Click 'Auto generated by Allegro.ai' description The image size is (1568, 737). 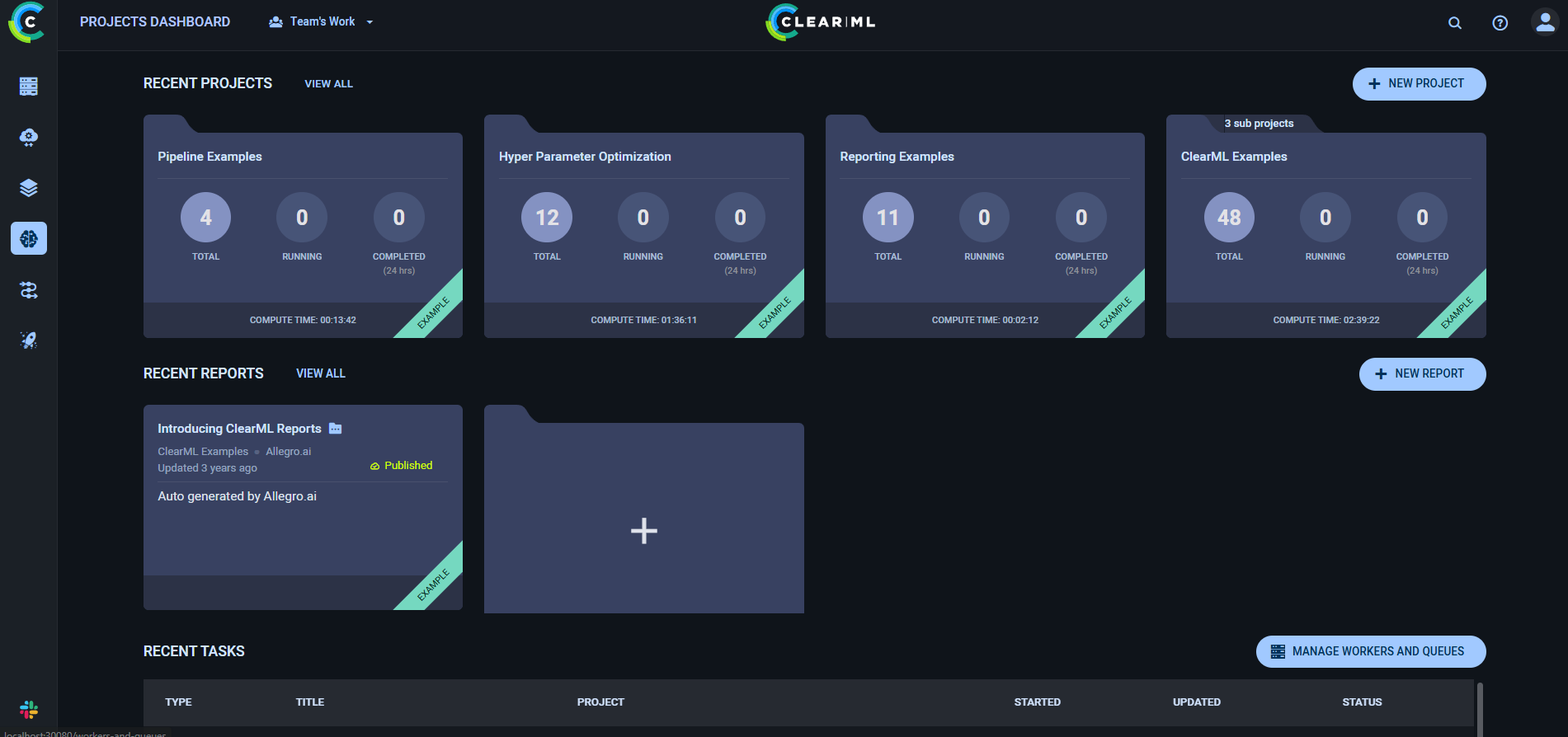coord(237,496)
